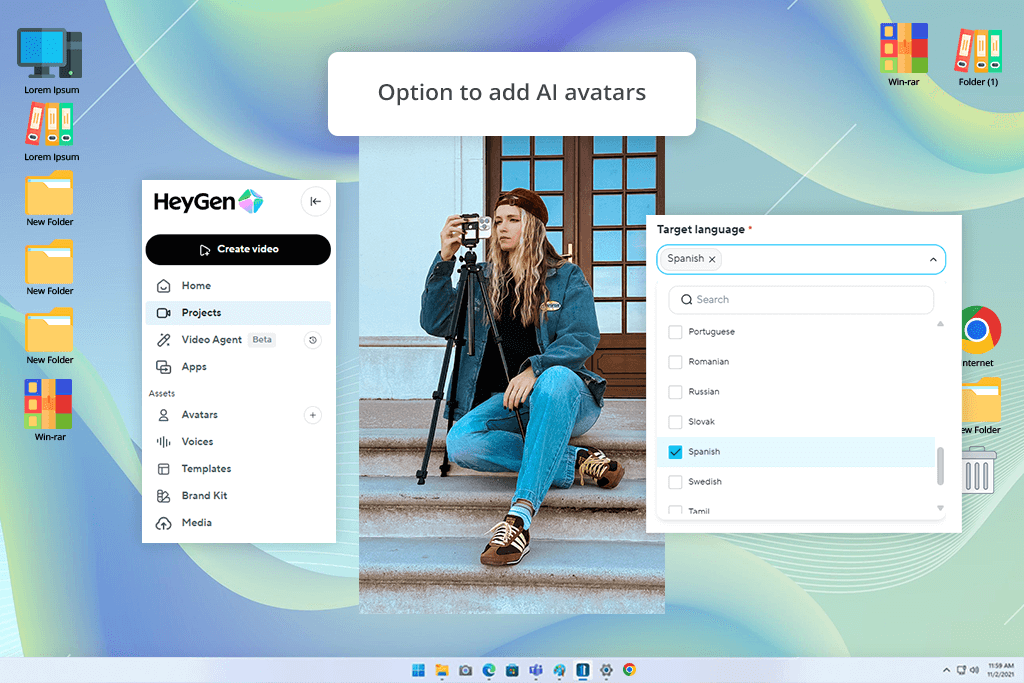Select the Recycle Bin desktop icon
Screen dimensions: 1024x683
978,469
